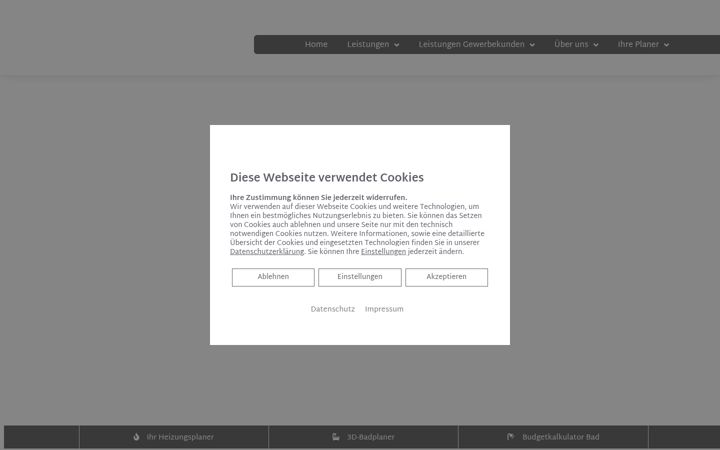Screen dimensions: 720x450
Task: Open the Datenschutz link below the buttons
Action: click(x=332, y=309)
